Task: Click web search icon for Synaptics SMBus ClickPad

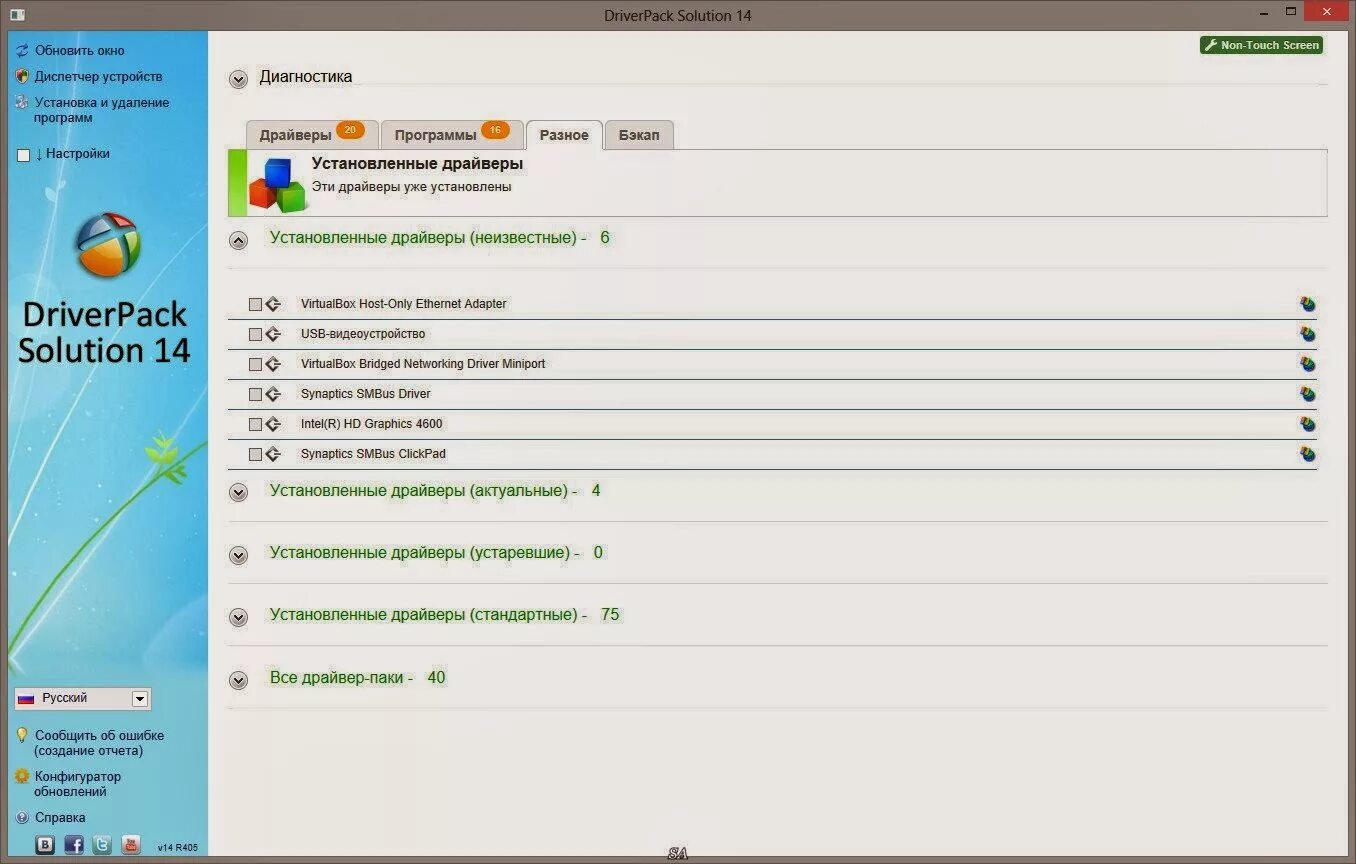Action: click(1307, 454)
